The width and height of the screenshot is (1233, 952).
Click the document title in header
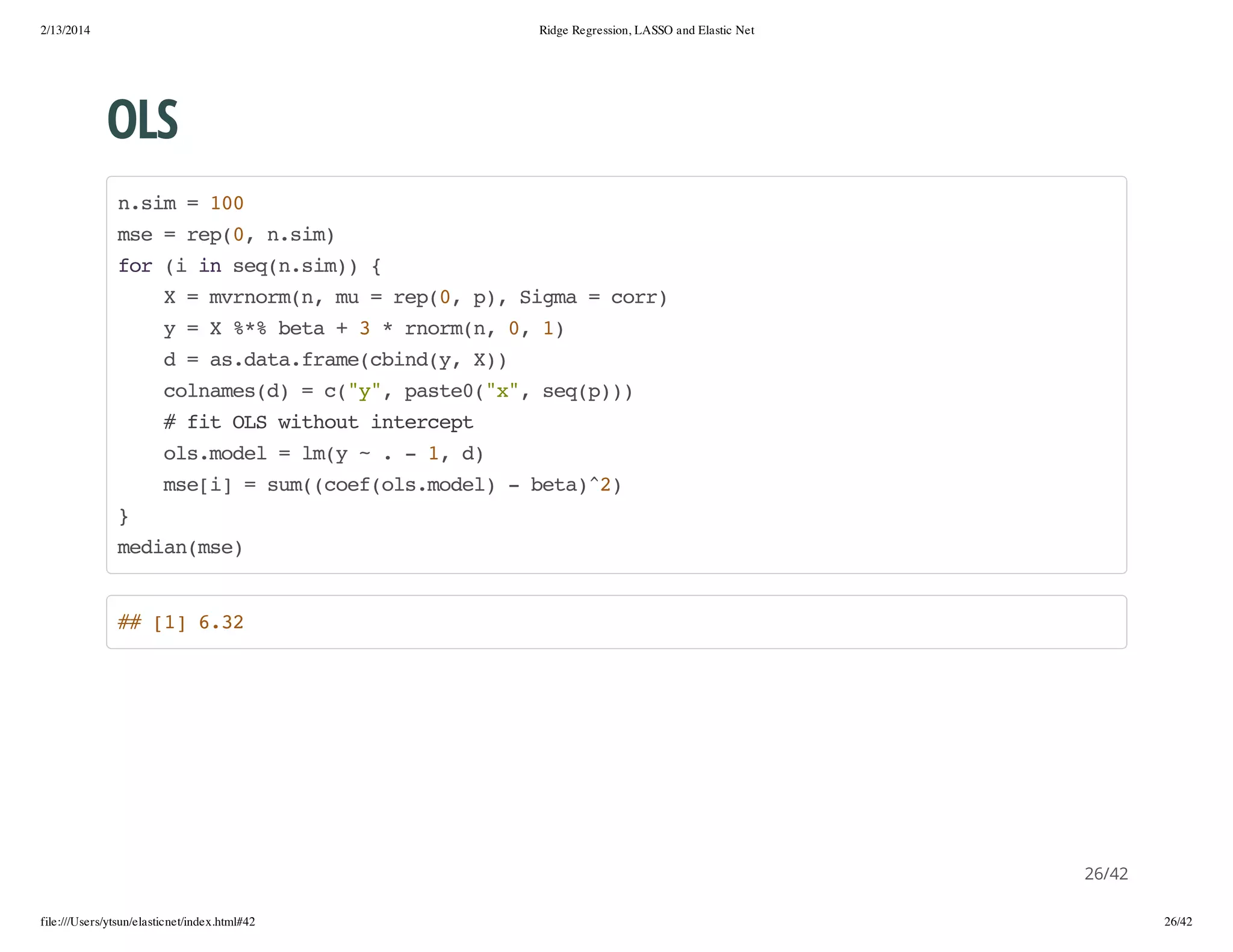click(646, 30)
